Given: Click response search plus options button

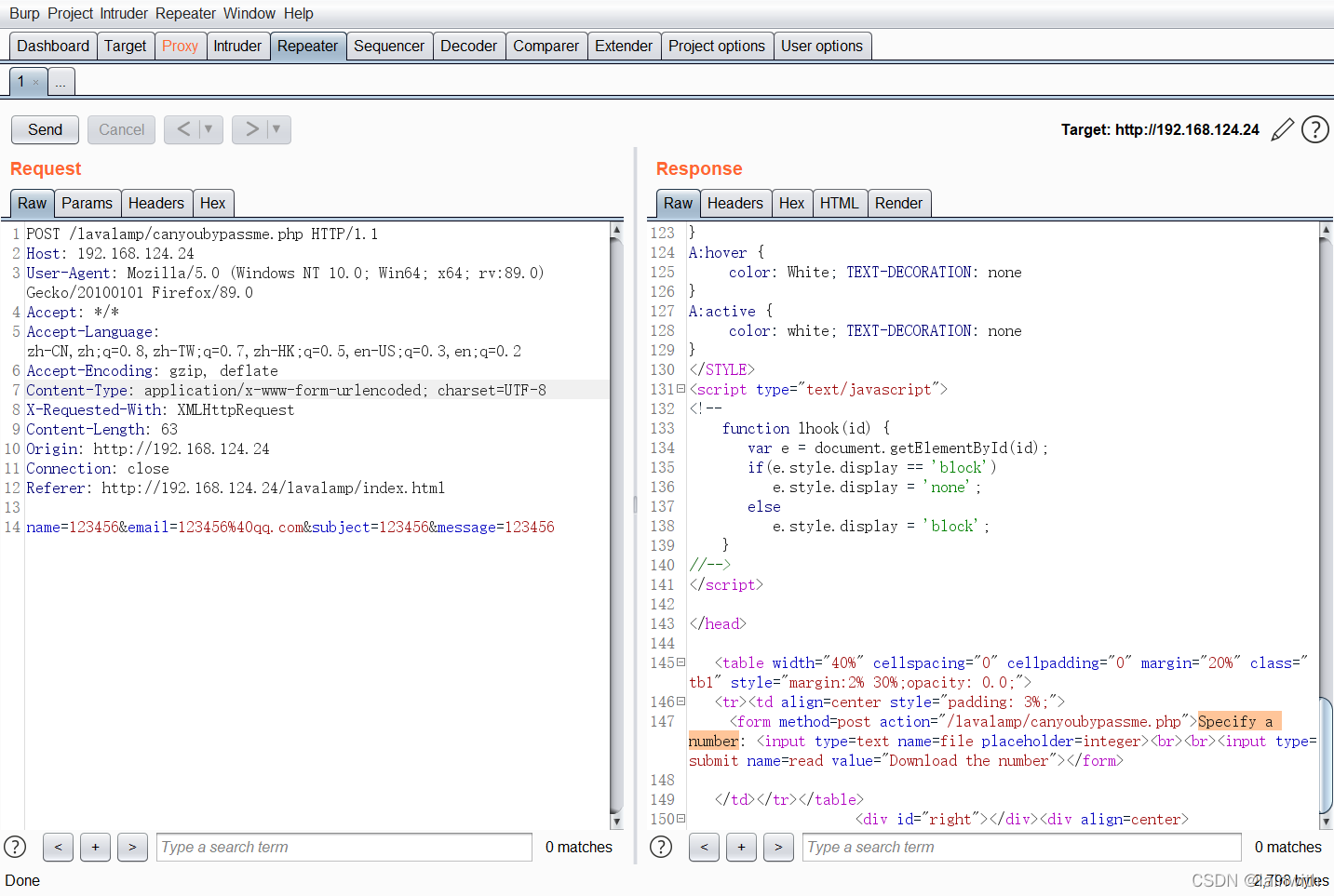Looking at the screenshot, I should pos(741,847).
